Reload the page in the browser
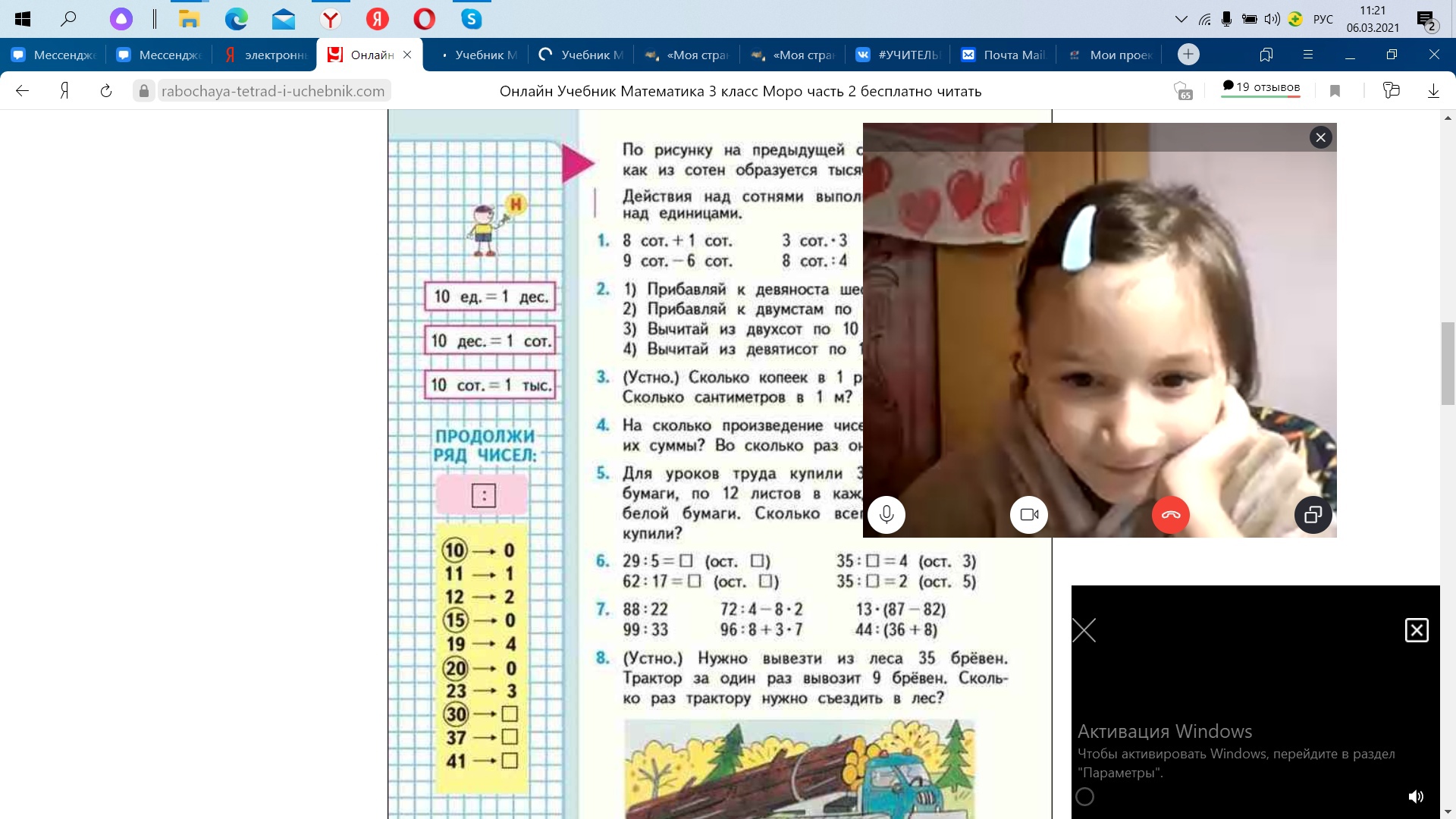The width and height of the screenshot is (1456, 819). pyautogui.click(x=106, y=91)
